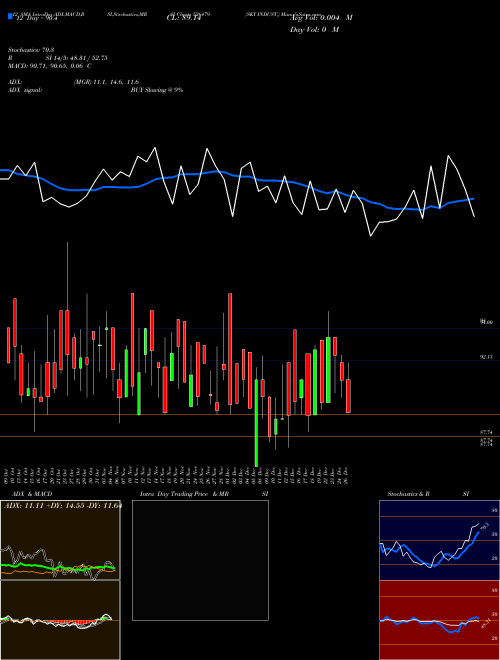Click the 'ADX & MACD' panel title

[32, 494]
